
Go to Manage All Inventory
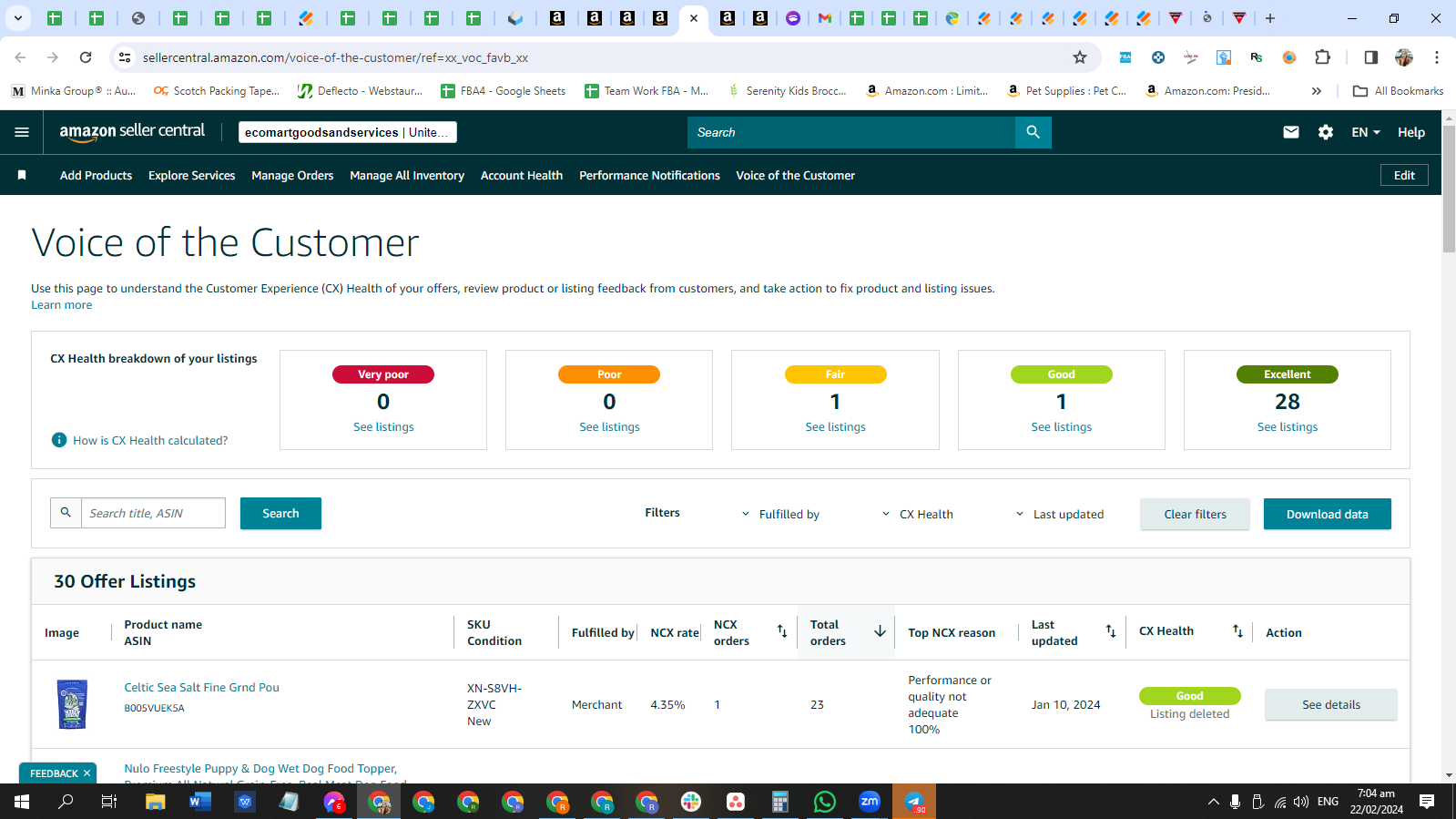(407, 175)
